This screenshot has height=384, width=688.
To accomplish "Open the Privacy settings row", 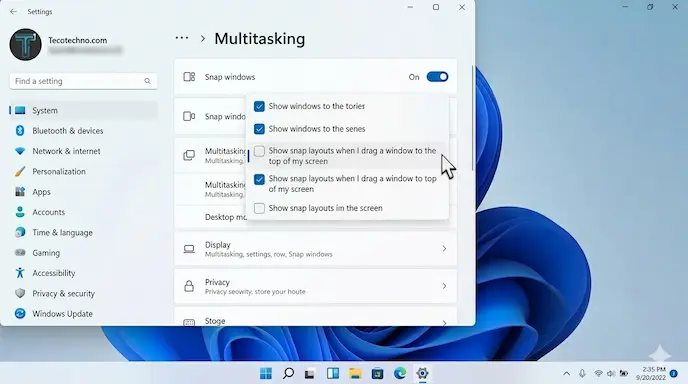I will pos(315,286).
